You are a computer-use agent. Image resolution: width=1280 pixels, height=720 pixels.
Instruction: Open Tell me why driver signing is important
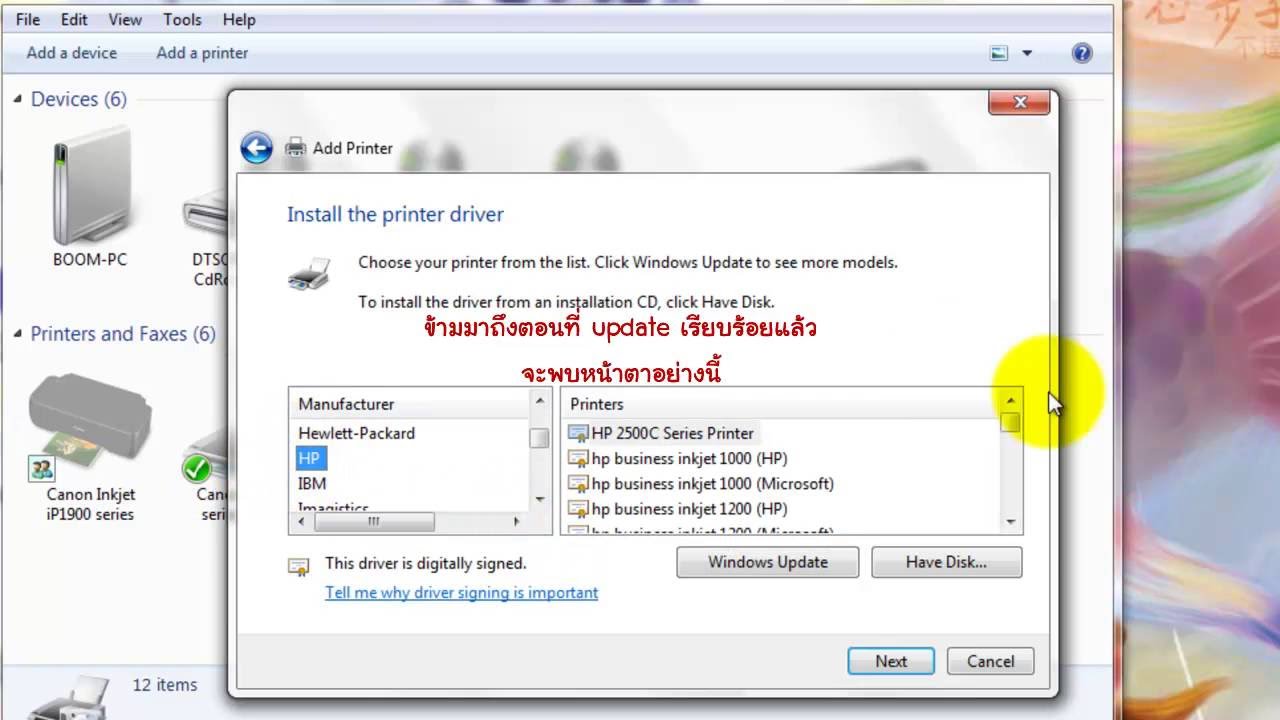tap(461, 592)
